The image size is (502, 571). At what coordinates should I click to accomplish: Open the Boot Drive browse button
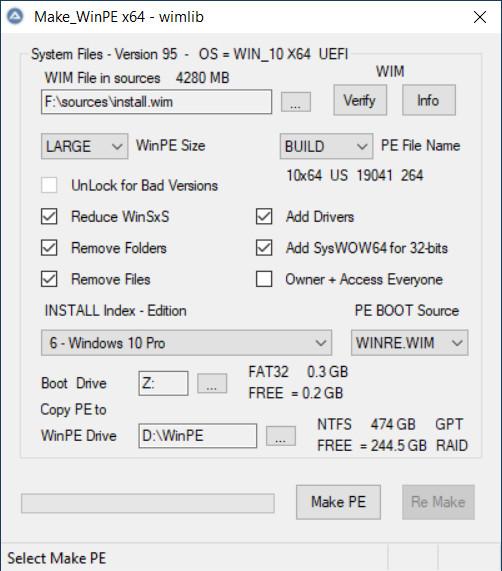coord(212,383)
